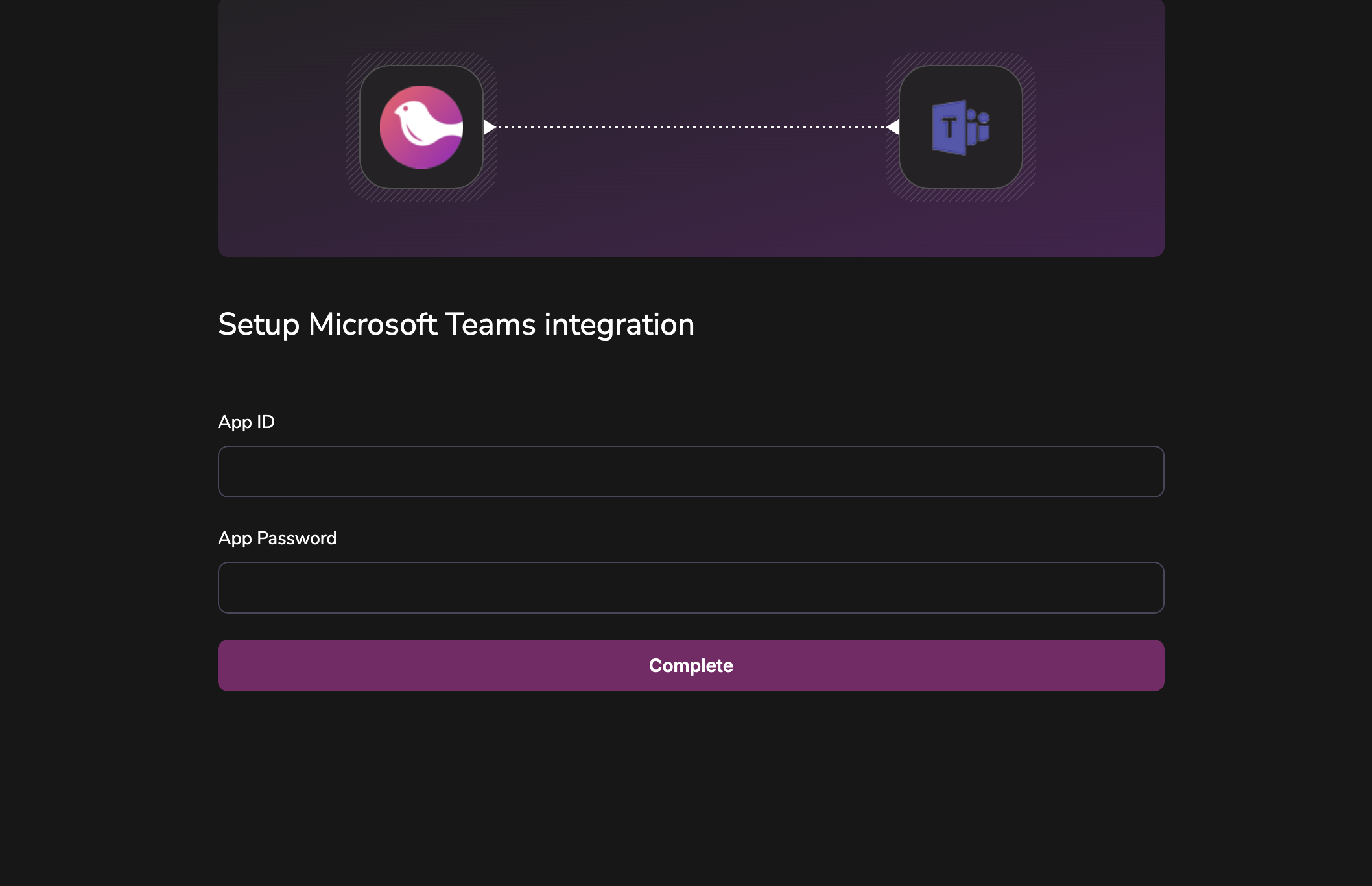Image resolution: width=1372 pixels, height=886 pixels.
Task: Focus the App ID input field
Action: (691, 472)
